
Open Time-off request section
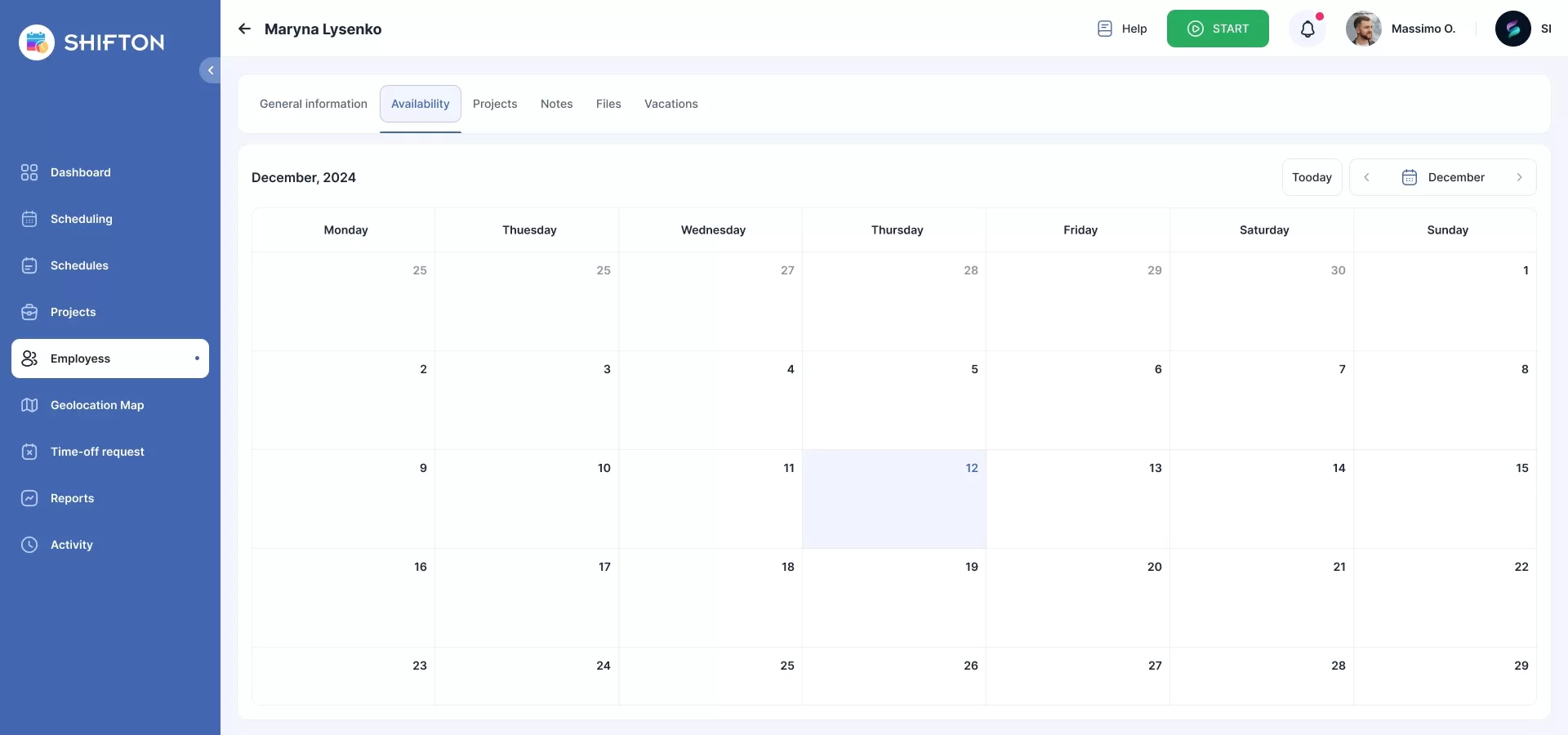pos(96,452)
